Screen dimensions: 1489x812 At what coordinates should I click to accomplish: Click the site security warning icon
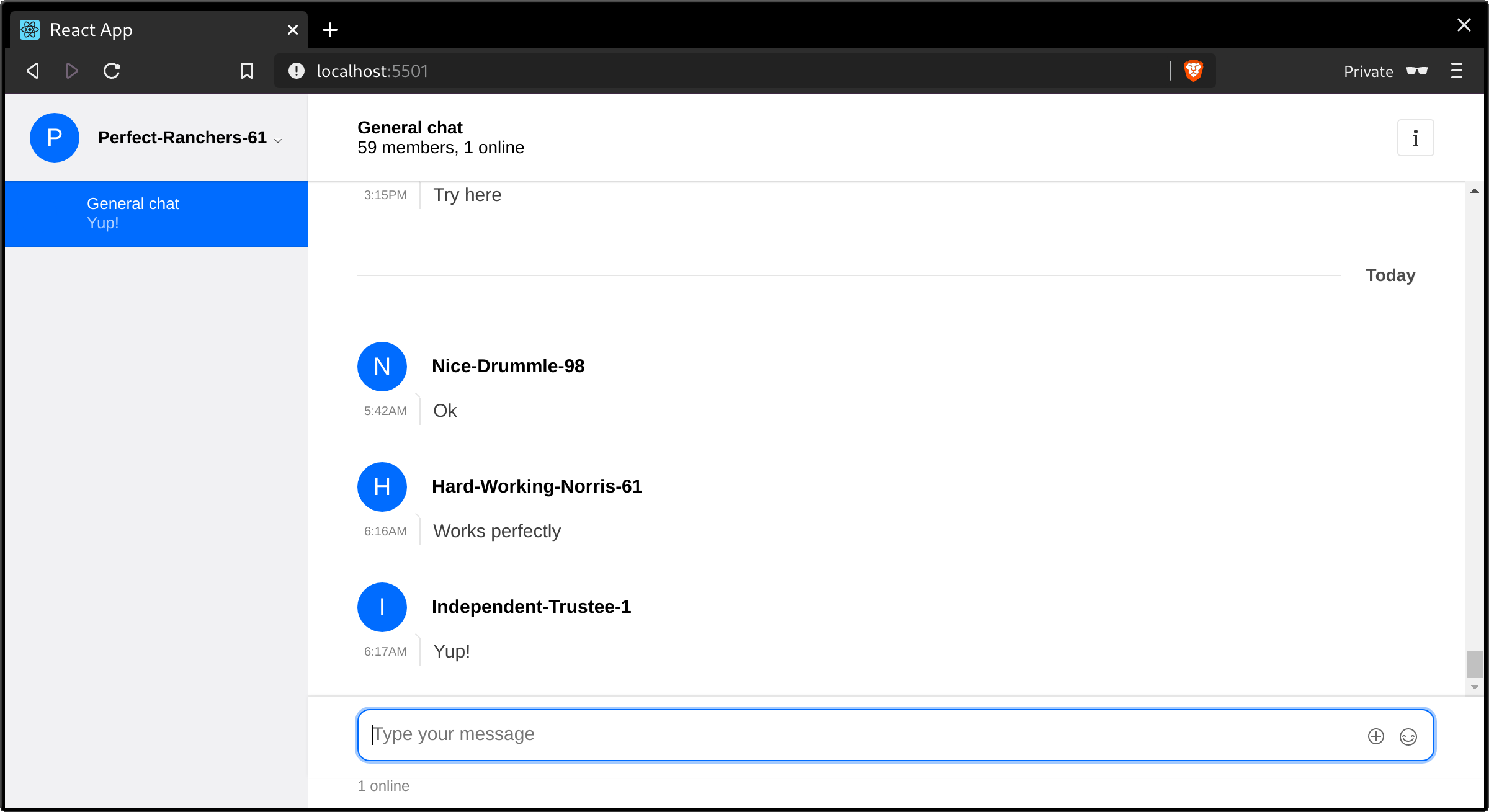(297, 71)
